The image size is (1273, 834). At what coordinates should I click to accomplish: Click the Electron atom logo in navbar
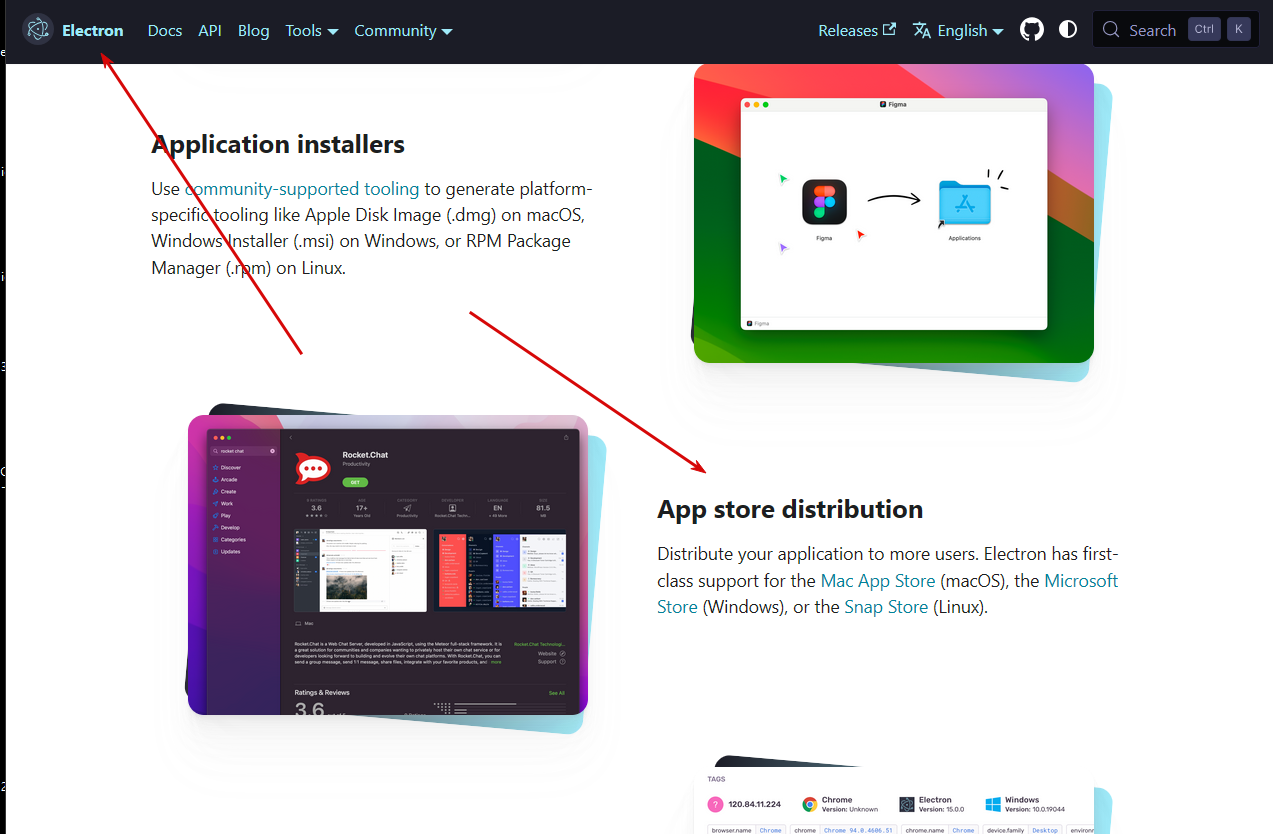click(x=37, y=30)
